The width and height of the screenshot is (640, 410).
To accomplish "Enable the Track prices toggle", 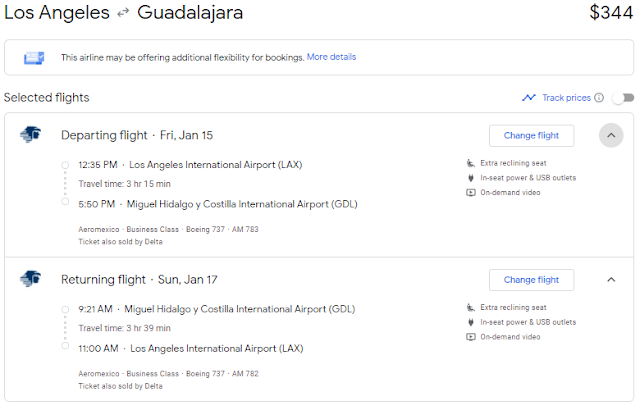I will click(x=623, y=98).
